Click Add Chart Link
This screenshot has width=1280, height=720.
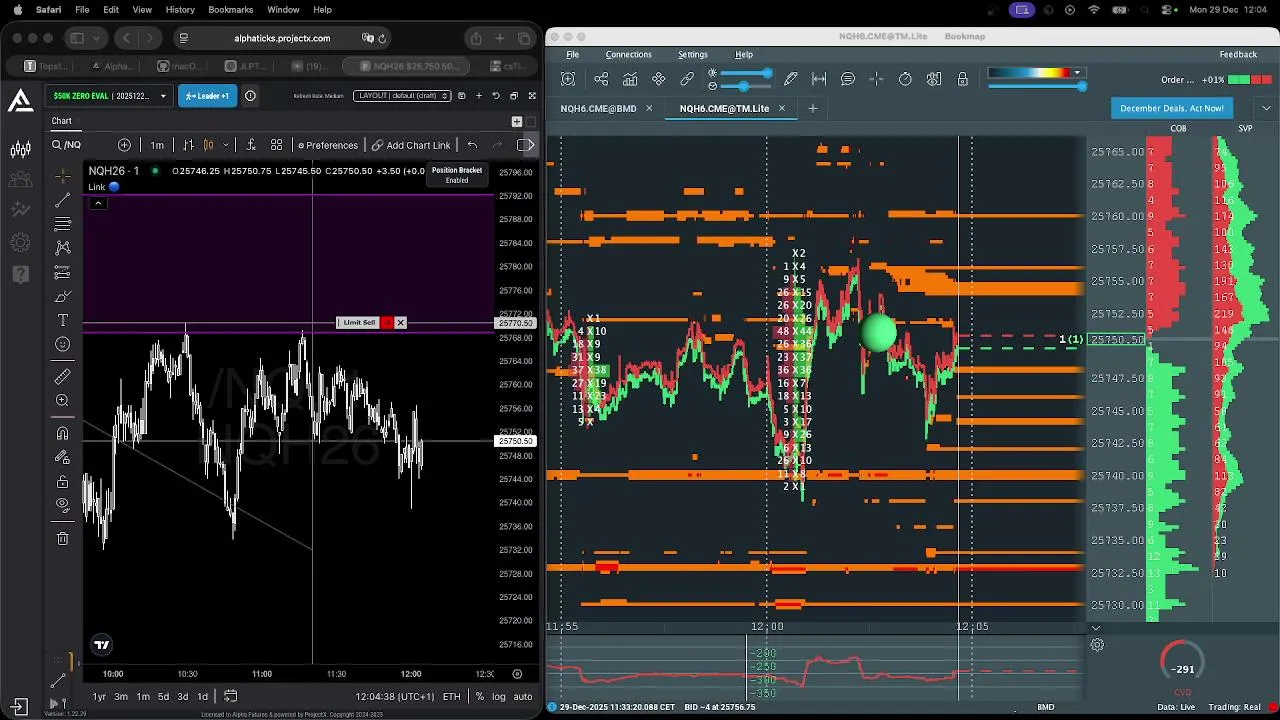[x=411, y=145]
